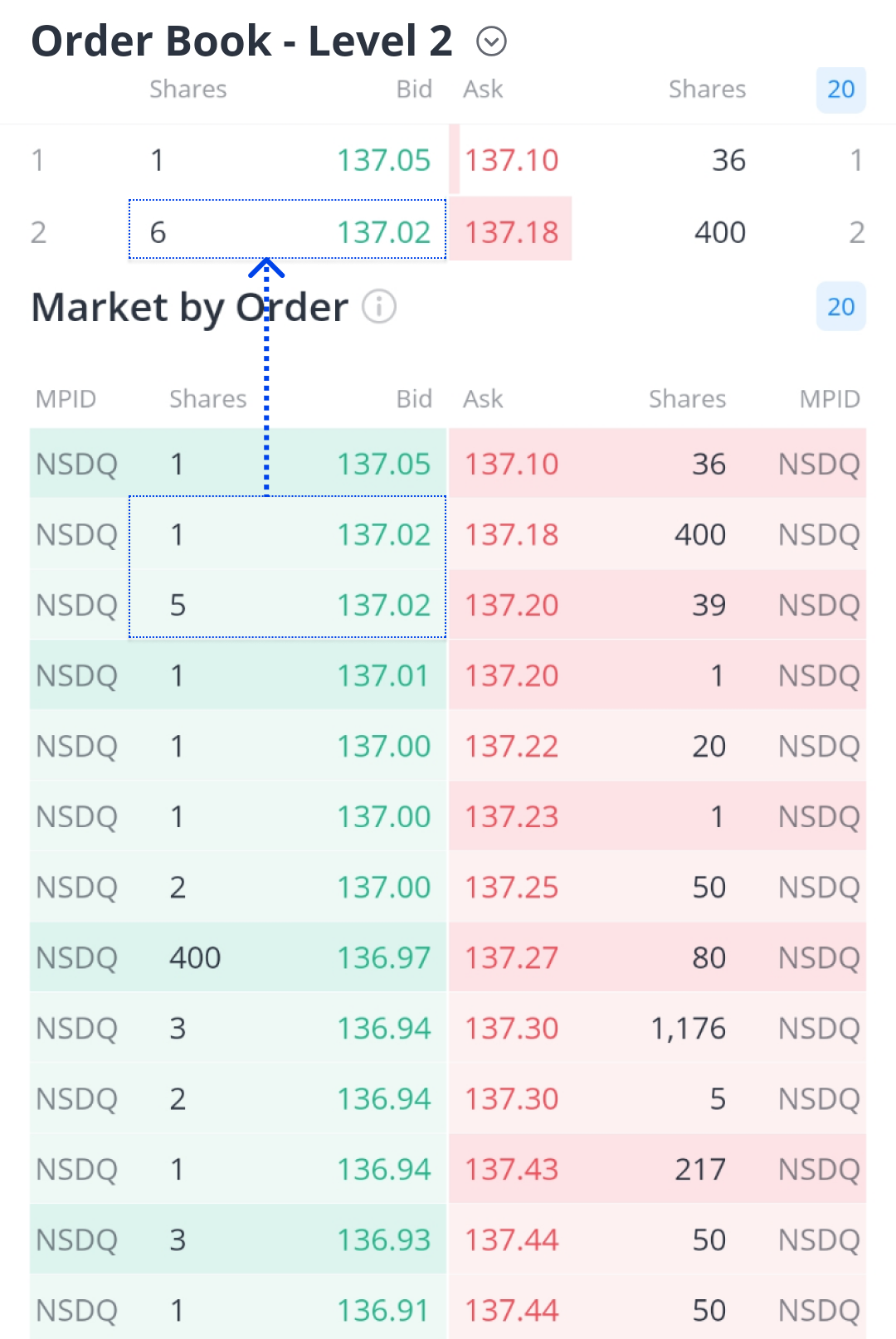Click the 137.25 ask order with 50 shares
The image size is (896, 1339).
[x=657, y=887]
